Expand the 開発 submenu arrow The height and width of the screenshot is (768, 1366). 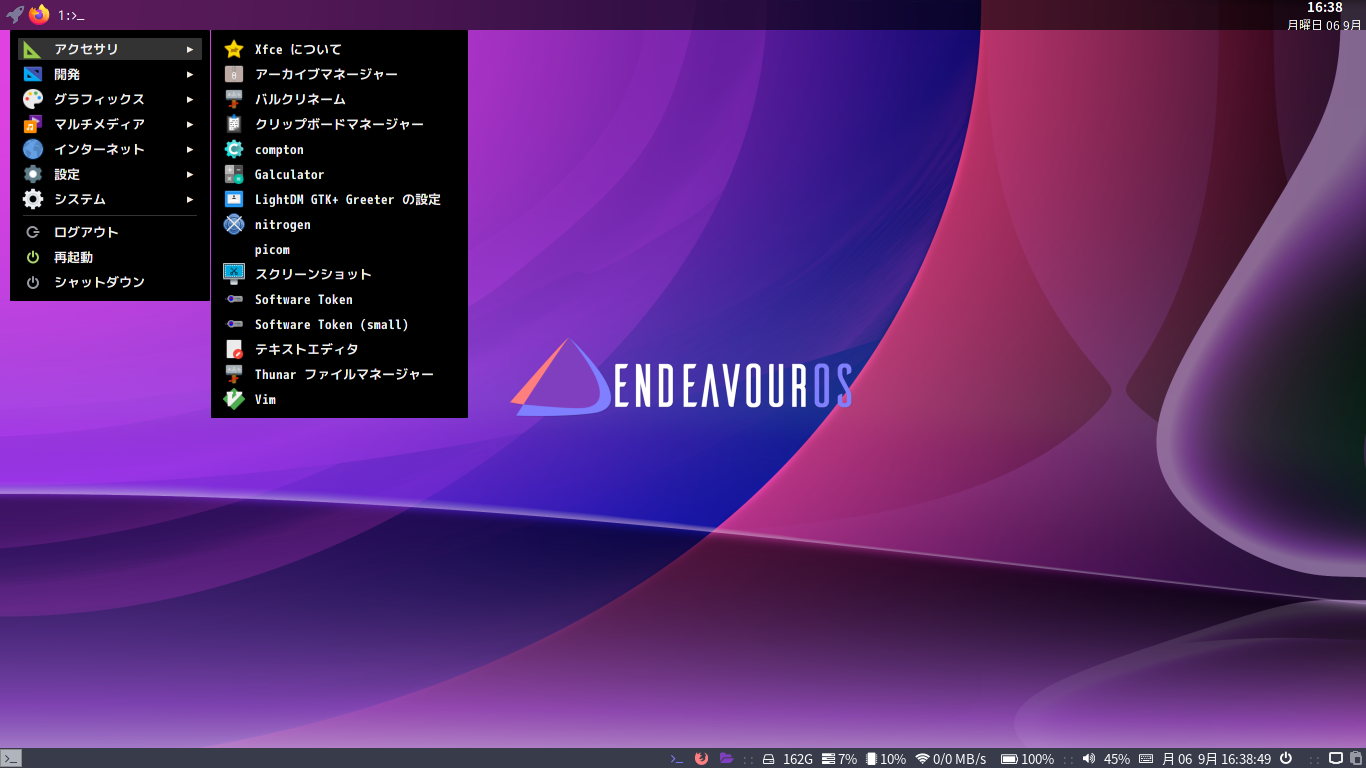pos(190,74)
